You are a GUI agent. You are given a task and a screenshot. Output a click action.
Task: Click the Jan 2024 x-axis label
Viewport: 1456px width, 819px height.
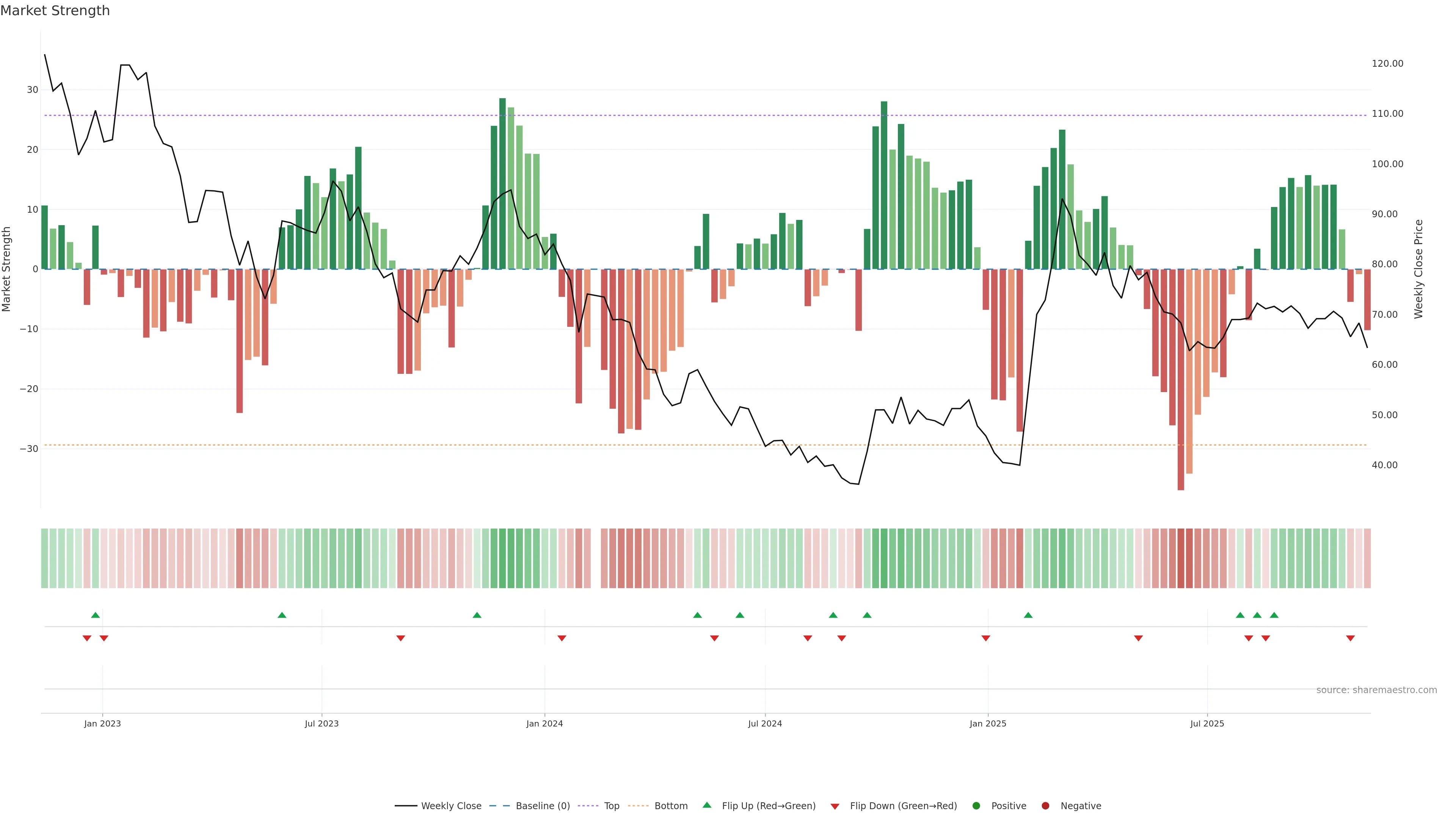tap(544, 723)
